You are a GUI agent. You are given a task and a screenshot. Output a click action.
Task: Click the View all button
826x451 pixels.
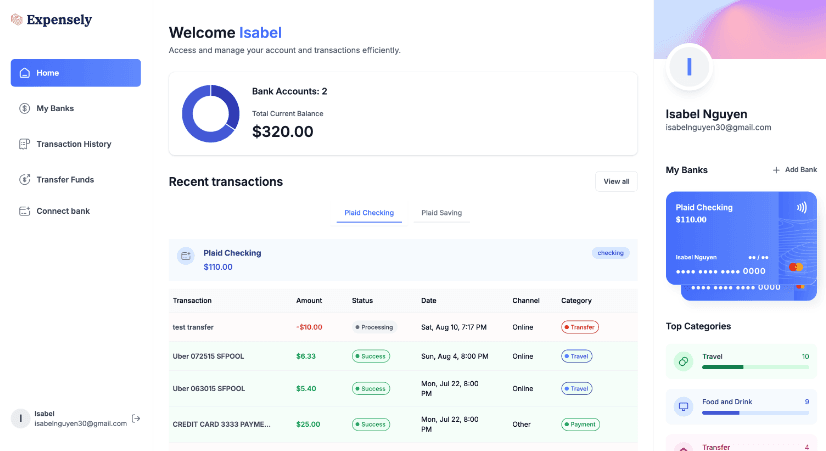[616, 182]
